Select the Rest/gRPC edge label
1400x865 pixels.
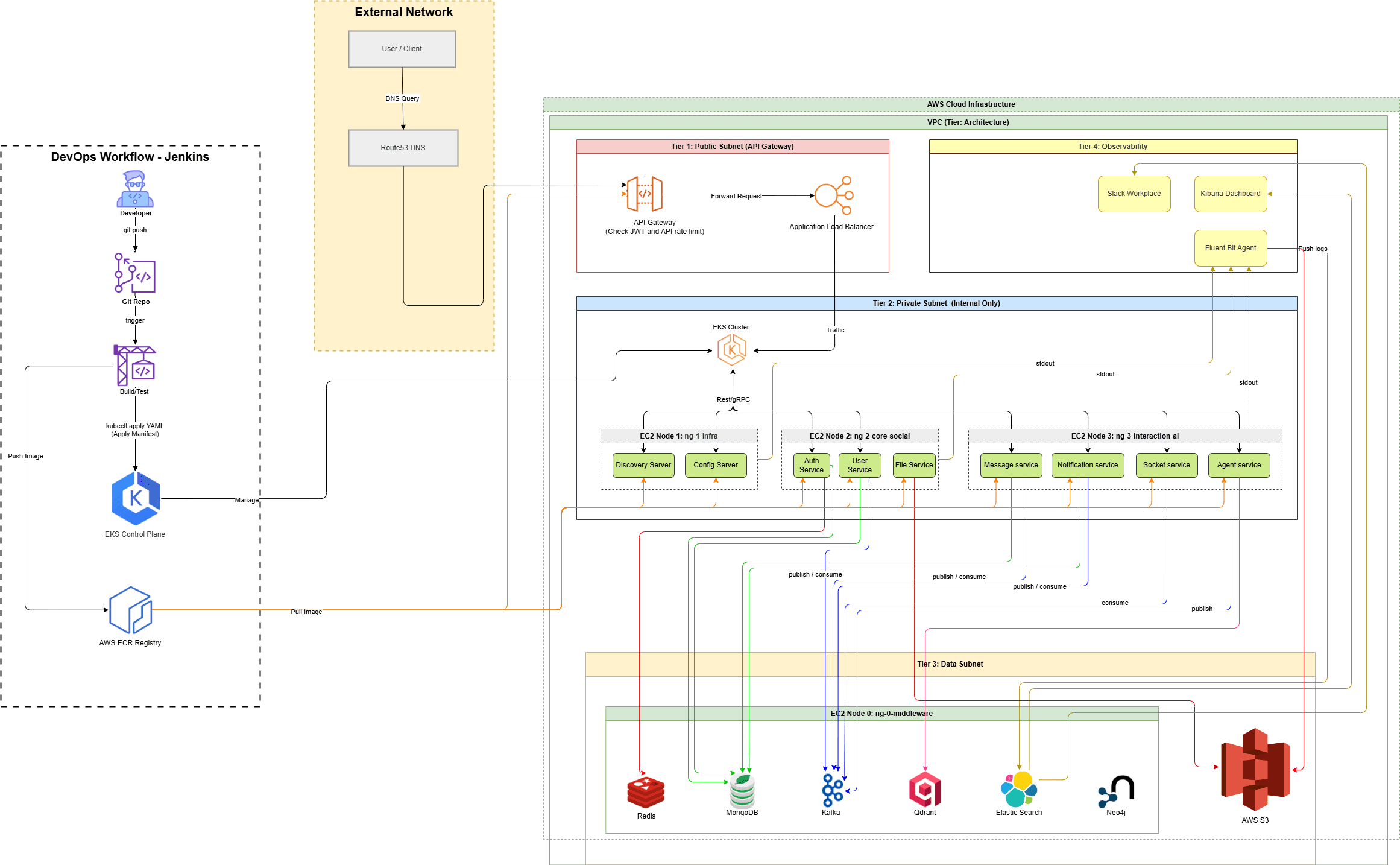click(x=733, y=399)
